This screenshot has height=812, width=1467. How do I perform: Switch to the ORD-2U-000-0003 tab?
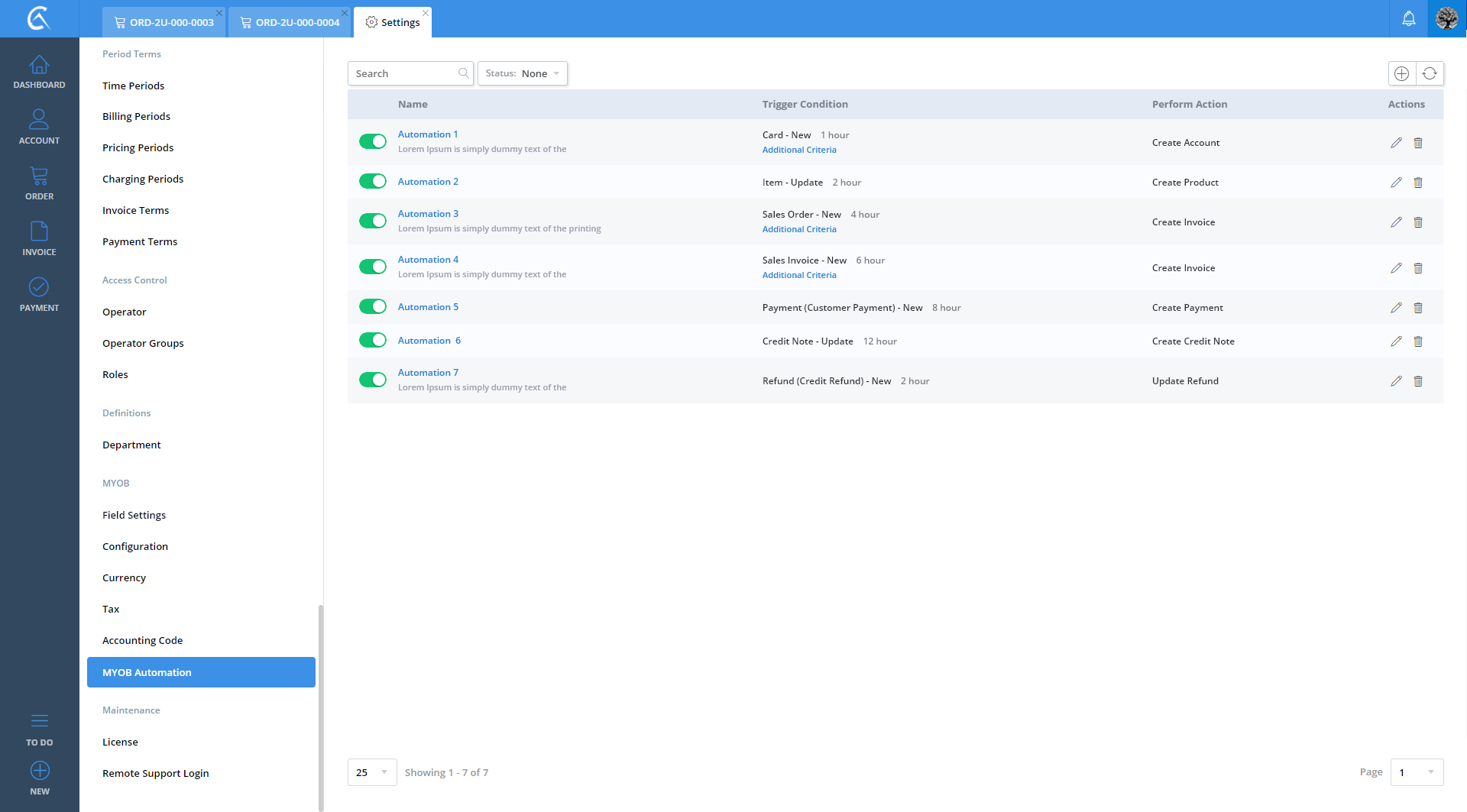coord(164,22)
